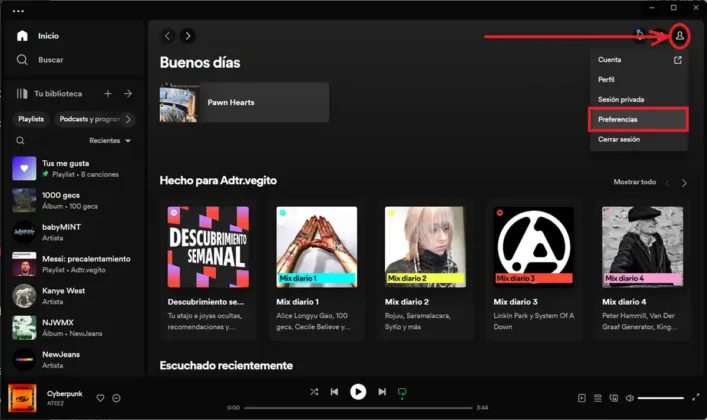Open the now playing view icon
This screenshot has width=707, height=420.
coord(582,398)
